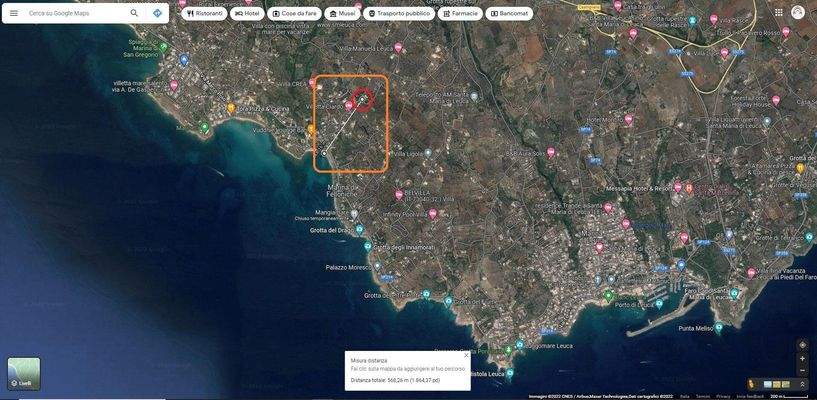Filter by Farmacie
817x400 pixels.
460,13
